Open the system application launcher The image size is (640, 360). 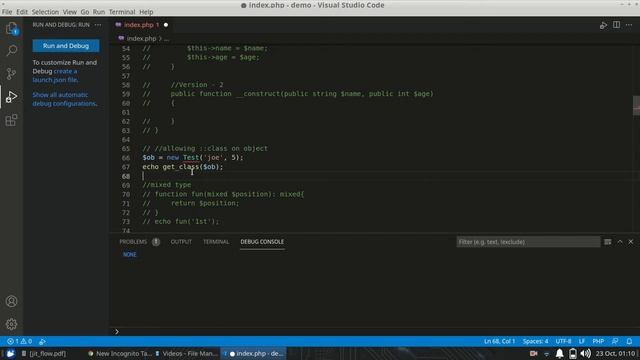click(x=10, y=354)
